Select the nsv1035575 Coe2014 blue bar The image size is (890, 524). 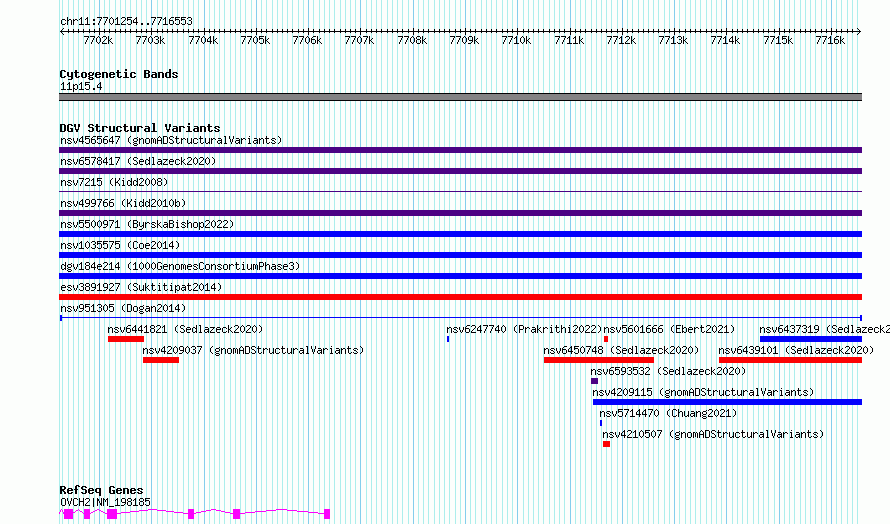click(460, 255)
